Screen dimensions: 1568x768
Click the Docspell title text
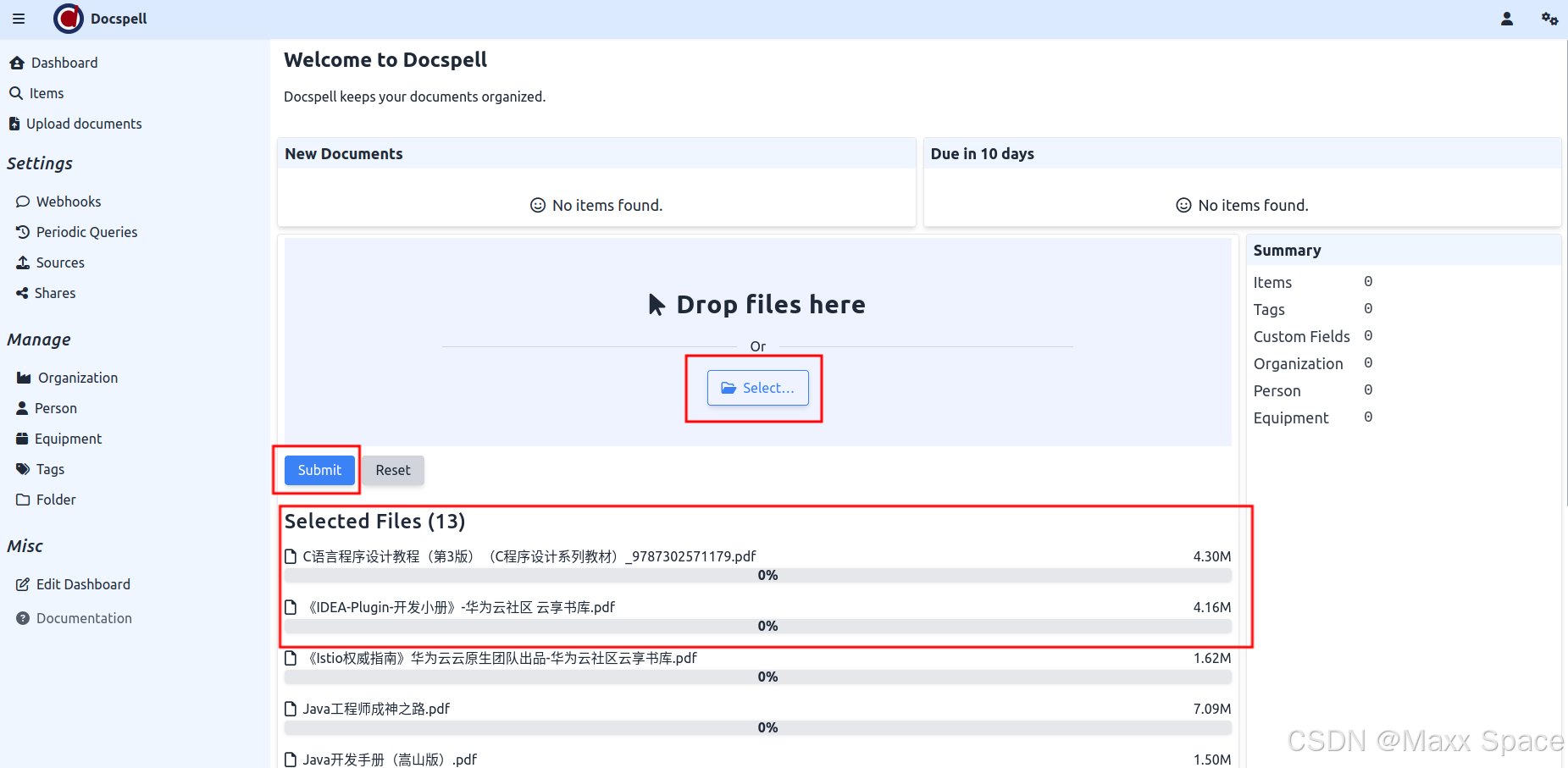[x=119, y=19]
